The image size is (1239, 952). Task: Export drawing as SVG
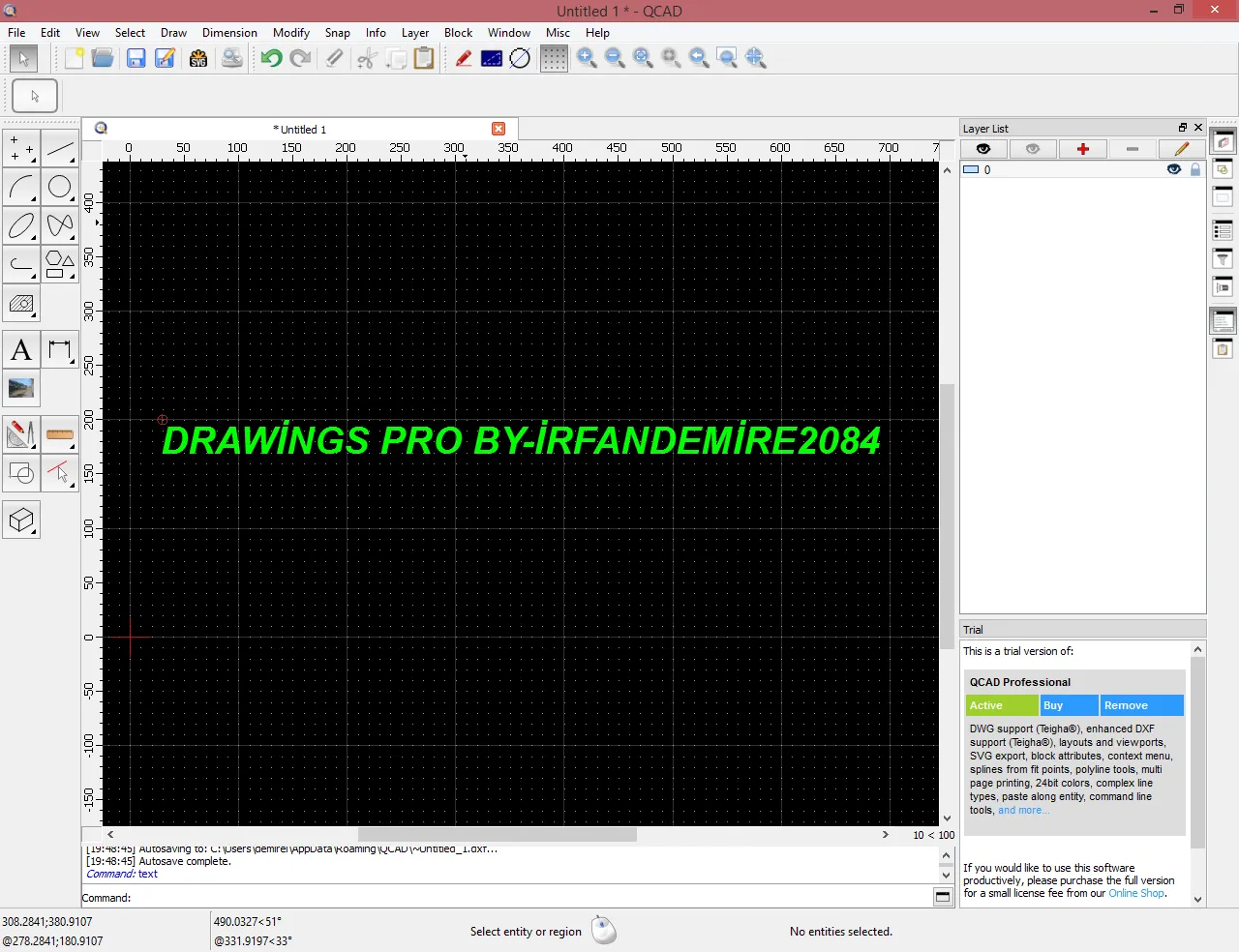point(198,58)
